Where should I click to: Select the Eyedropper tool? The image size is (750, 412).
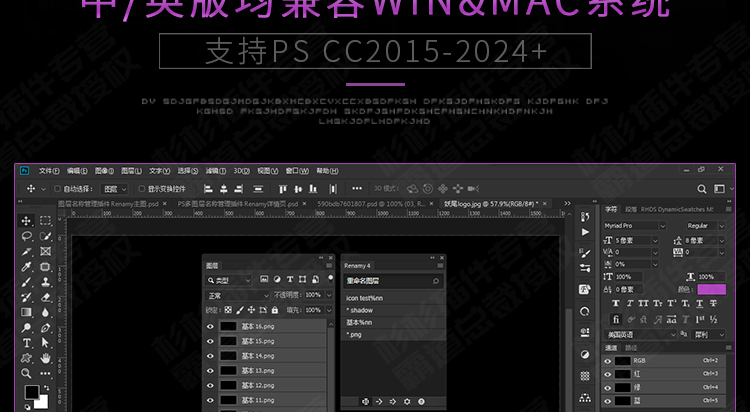[x=26, y=267]
